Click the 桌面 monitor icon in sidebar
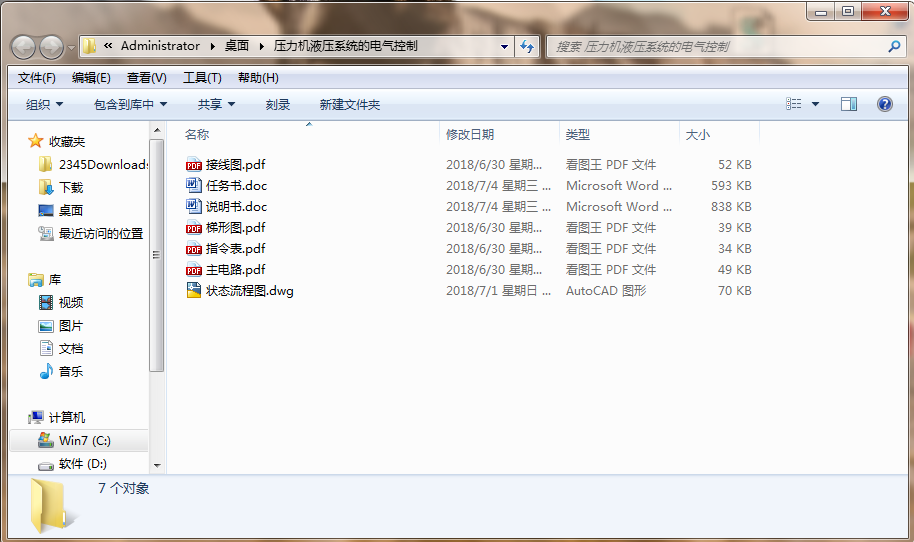The width and height of the screenshot is (914, 542). 45,210
